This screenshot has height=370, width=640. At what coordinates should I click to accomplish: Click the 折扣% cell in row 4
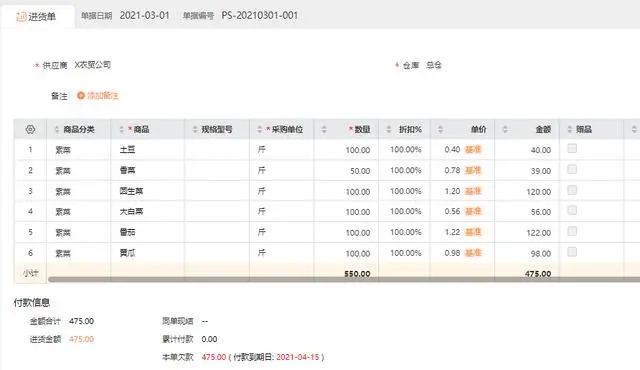[x=404, y=211]
